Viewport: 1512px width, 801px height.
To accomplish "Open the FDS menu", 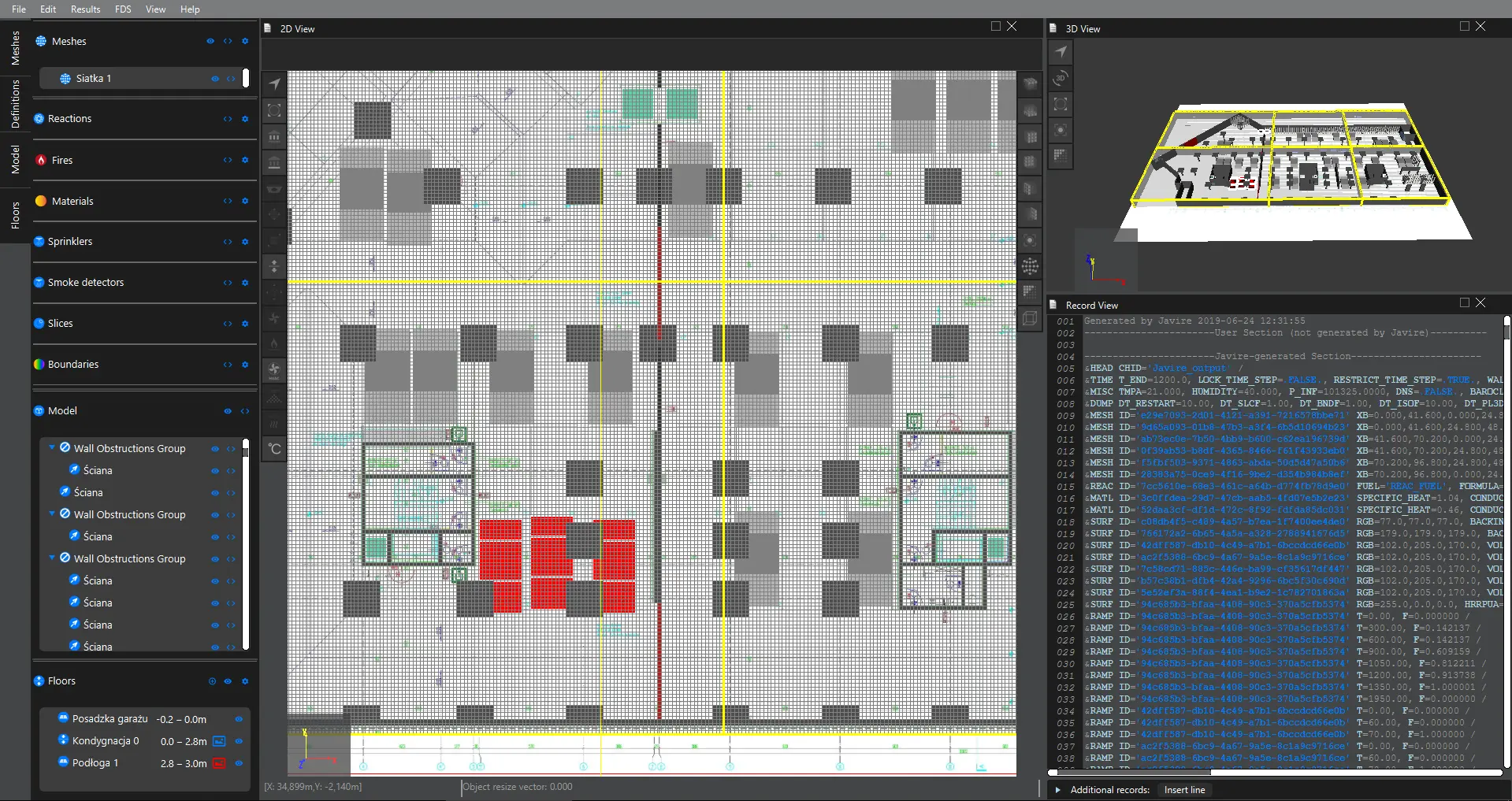I will pos(123,9).
